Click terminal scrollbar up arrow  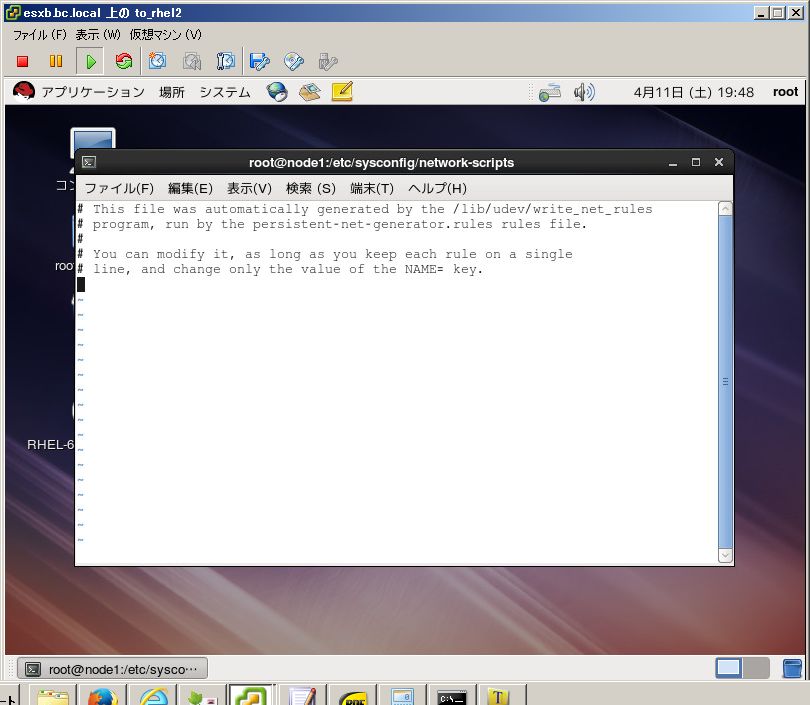(725, 209)
